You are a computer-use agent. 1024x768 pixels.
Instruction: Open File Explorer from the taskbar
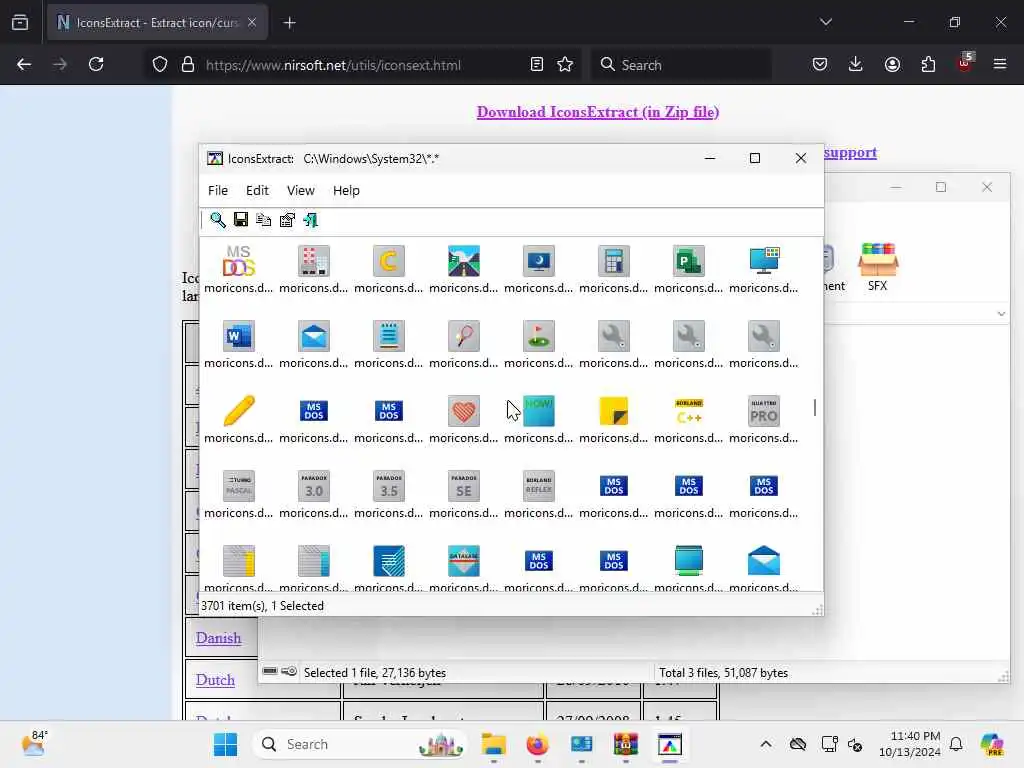click(x=494, y=744)
